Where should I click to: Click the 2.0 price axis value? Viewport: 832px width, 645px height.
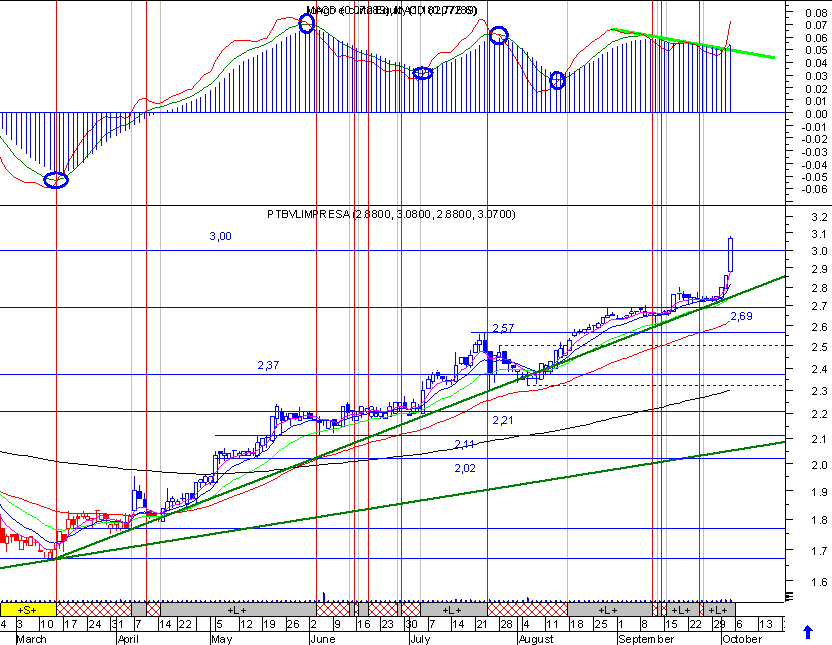point(819,465)
